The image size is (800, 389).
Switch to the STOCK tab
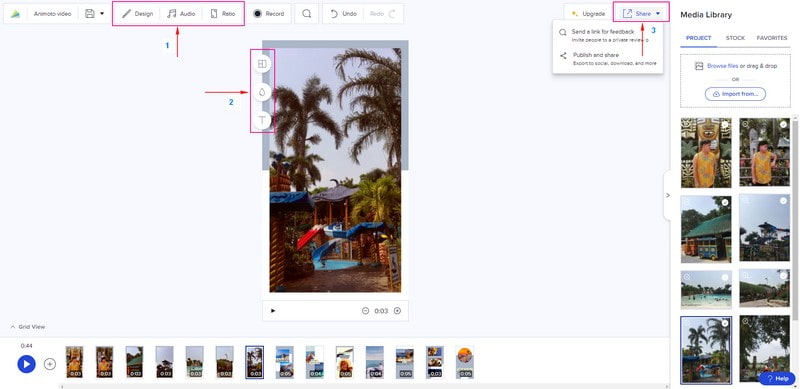coord(735,38)
